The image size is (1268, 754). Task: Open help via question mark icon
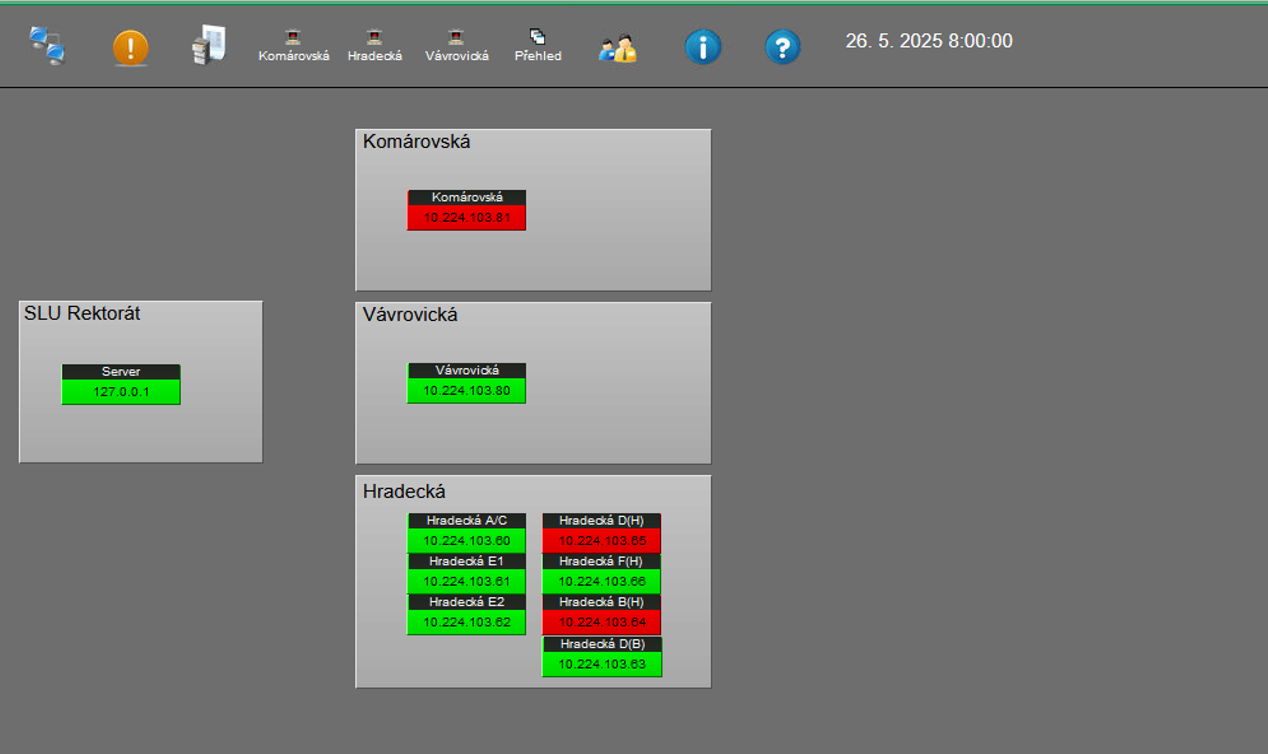tap(782, 47)
